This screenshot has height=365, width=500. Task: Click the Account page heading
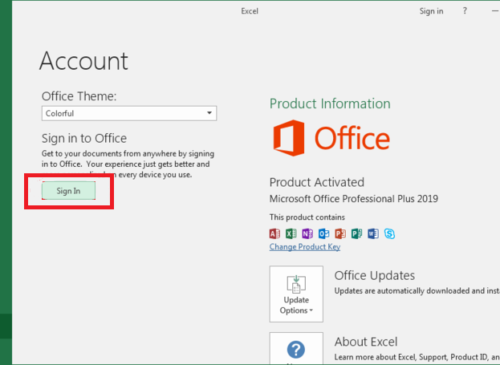(84, 61)
